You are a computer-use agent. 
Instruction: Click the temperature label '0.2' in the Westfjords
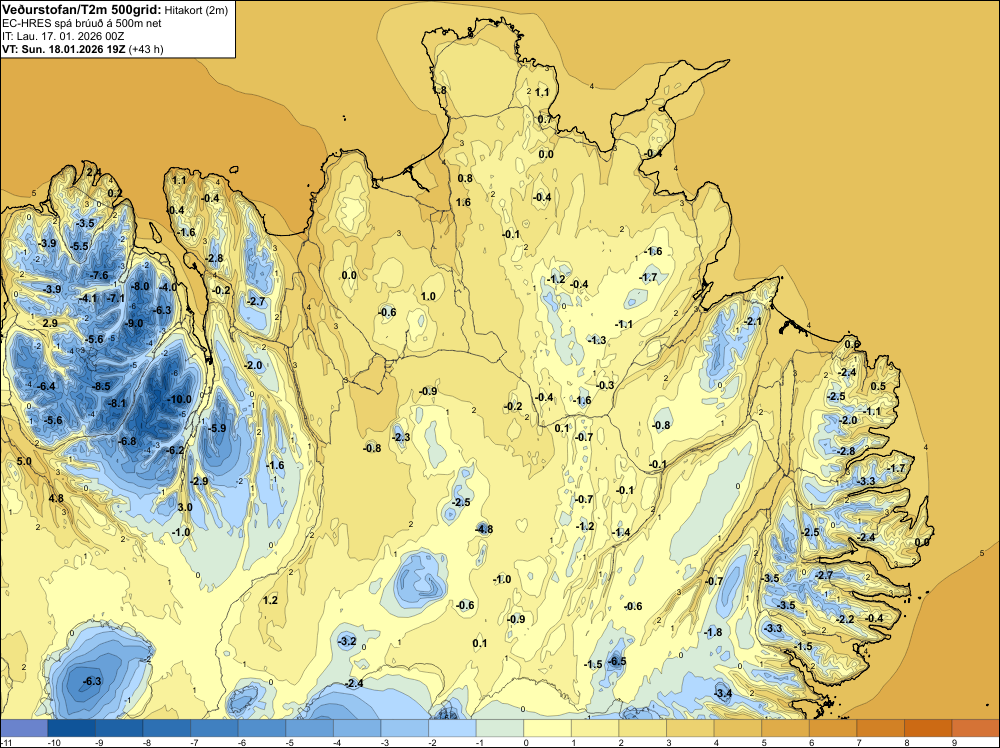pos(115,193)
